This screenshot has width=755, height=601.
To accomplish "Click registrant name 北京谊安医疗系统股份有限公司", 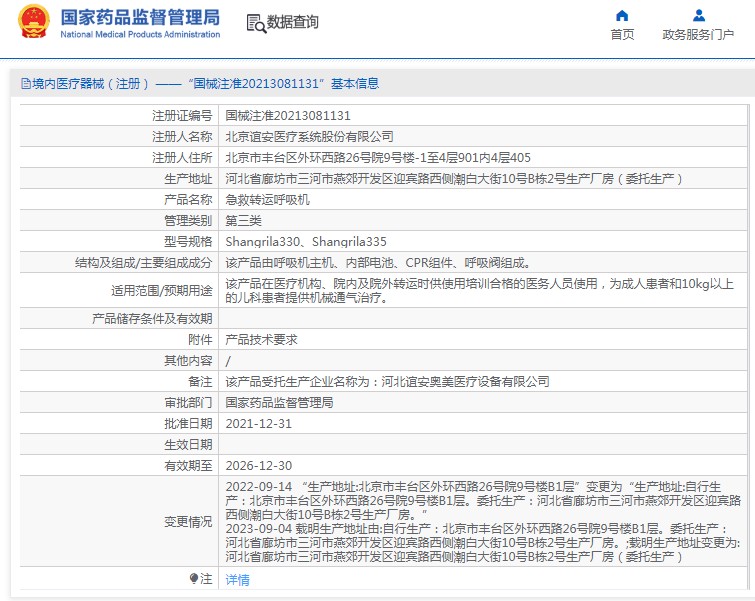I will click(x=309, y=136).
